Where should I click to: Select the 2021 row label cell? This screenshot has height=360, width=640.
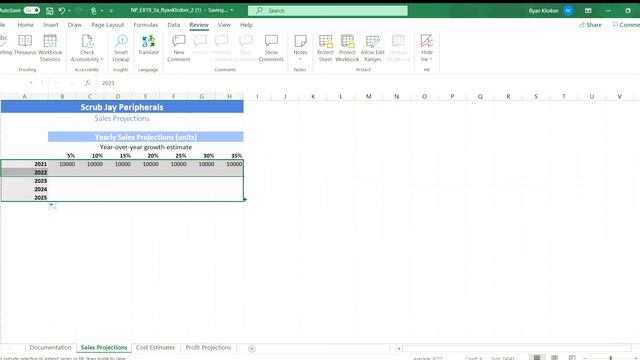25,164
